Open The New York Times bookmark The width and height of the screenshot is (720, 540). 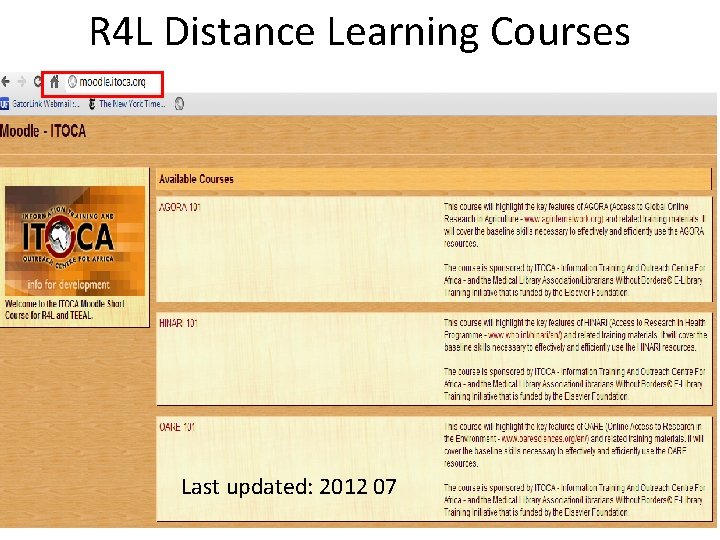click(132, 104)
